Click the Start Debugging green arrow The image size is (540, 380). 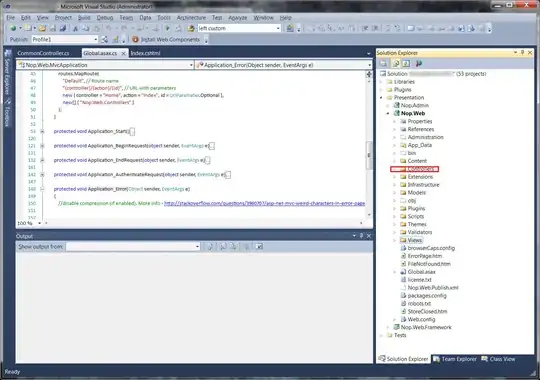(167, 28)
